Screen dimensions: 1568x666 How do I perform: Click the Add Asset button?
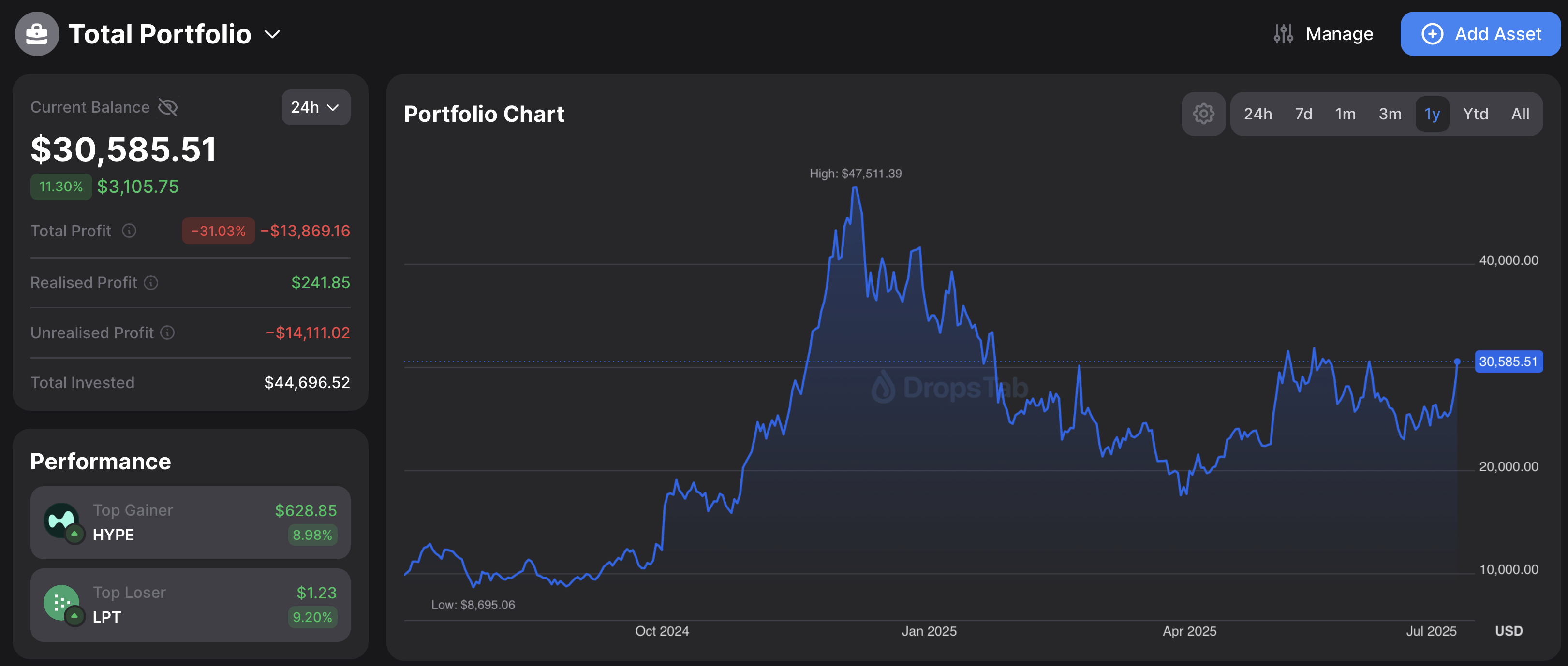(1480, 34)
